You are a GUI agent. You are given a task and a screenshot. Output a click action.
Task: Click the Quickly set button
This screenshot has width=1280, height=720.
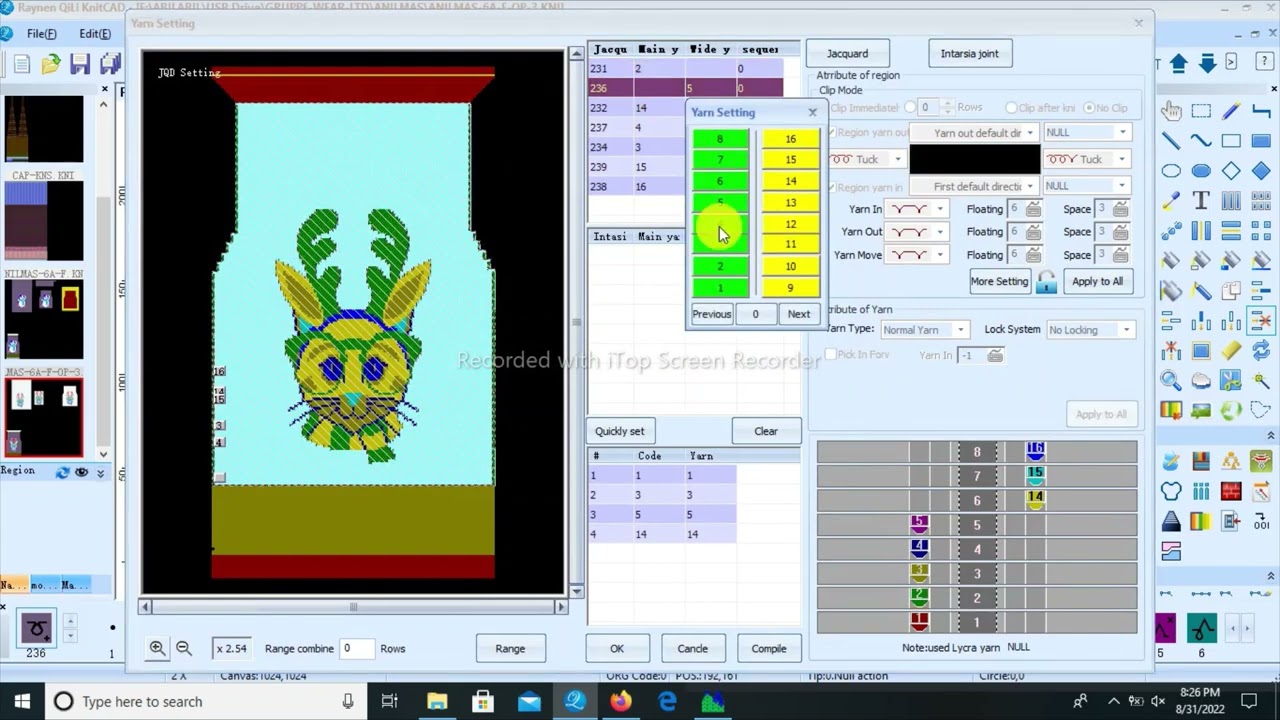(x=619, y=431)
